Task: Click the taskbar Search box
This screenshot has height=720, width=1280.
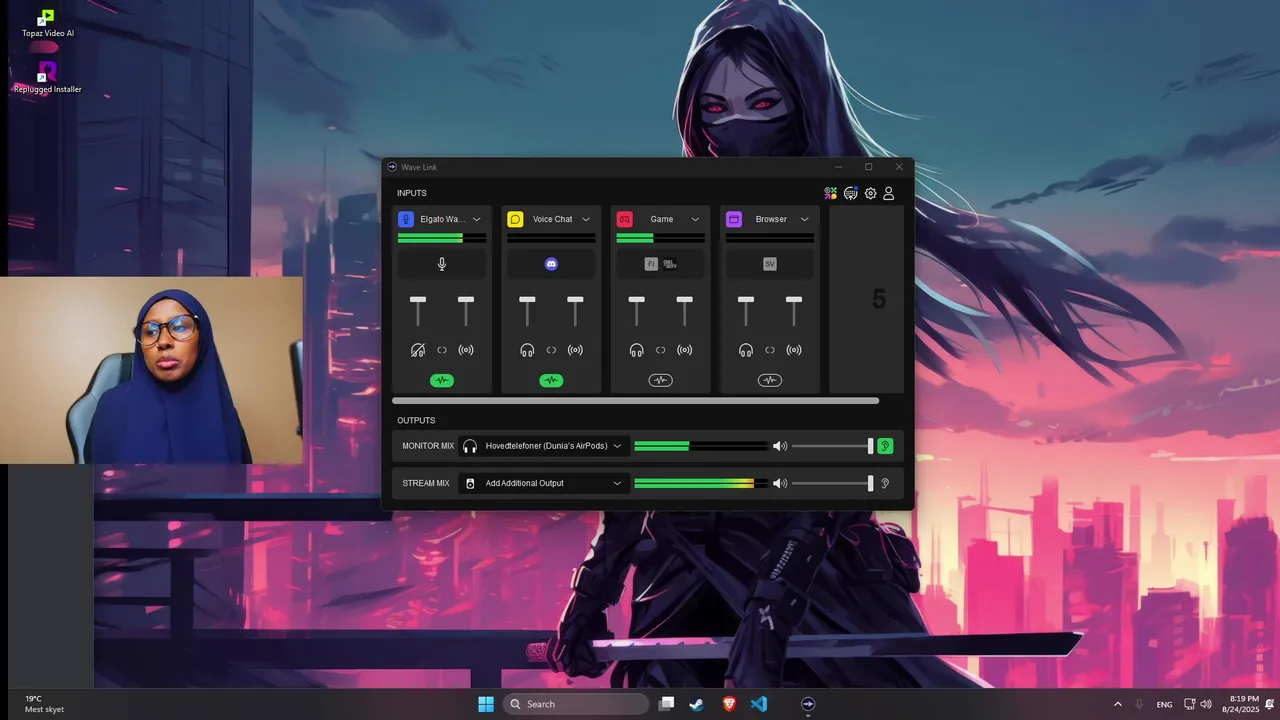Action: 576,704
